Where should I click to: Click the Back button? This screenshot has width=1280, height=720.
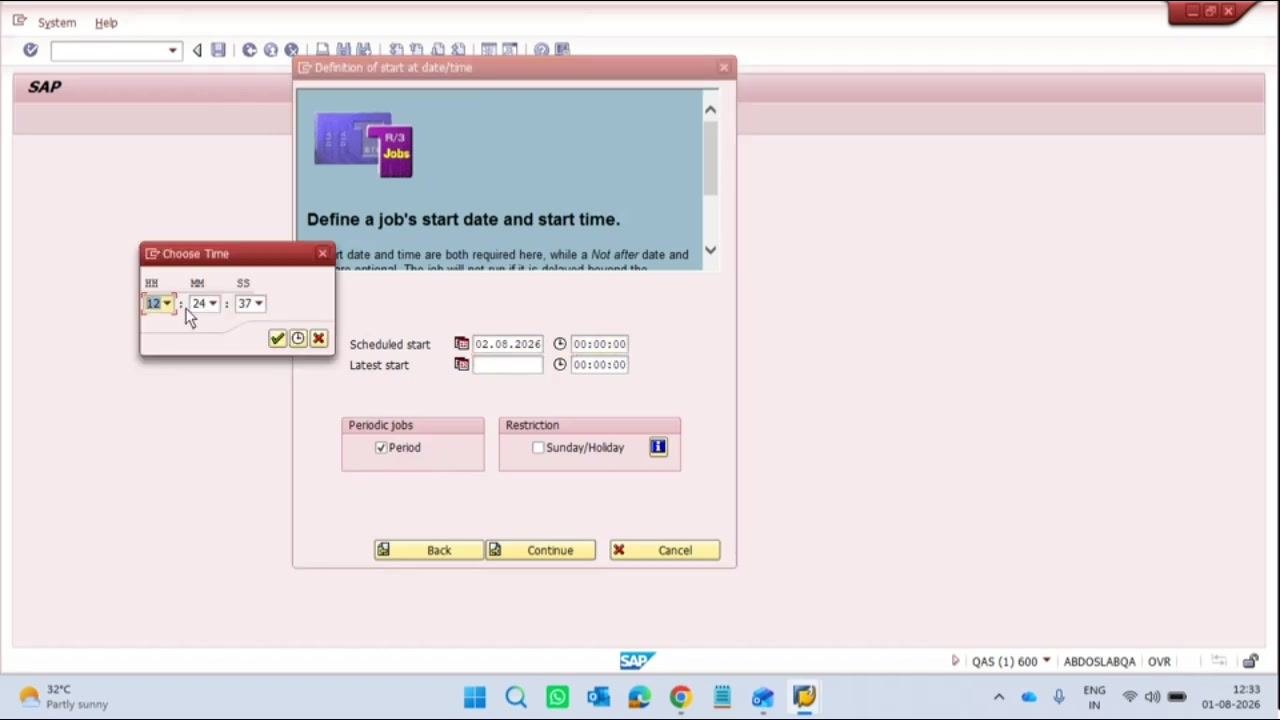pyautogui.click(x=429, y=550)
